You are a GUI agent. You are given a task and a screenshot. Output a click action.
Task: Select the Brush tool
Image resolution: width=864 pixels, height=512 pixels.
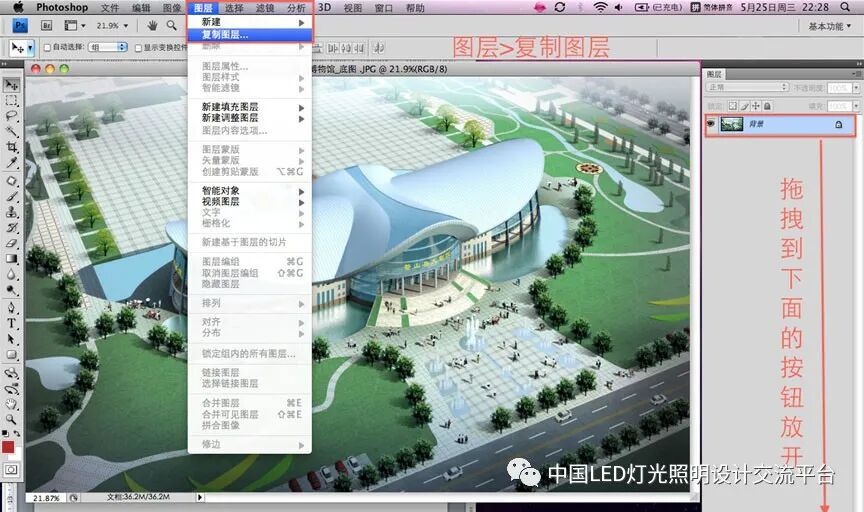click(x=12, y=197)
